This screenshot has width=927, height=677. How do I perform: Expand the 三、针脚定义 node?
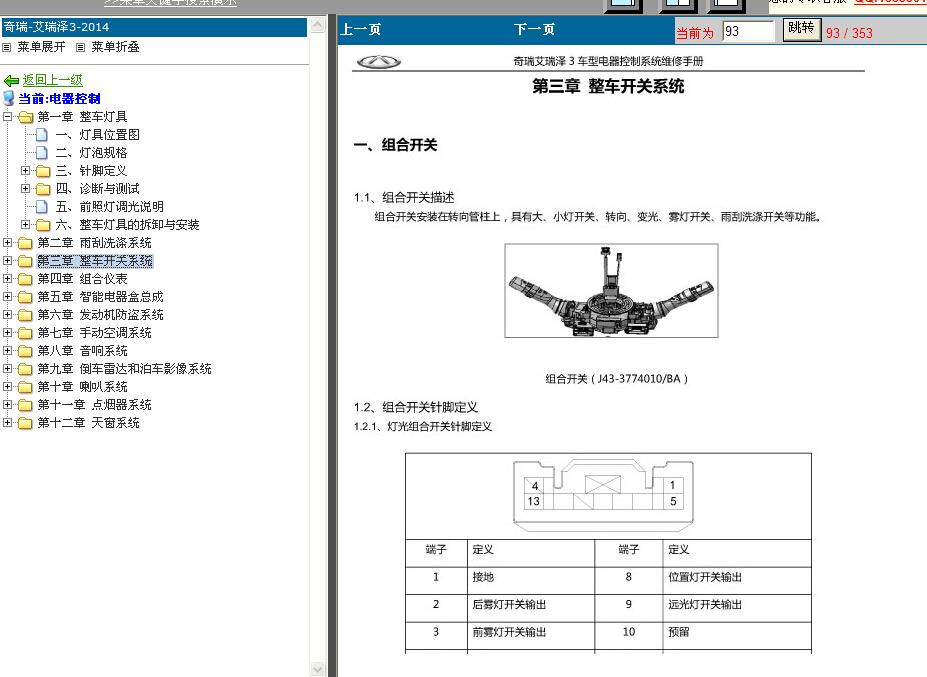25,170
